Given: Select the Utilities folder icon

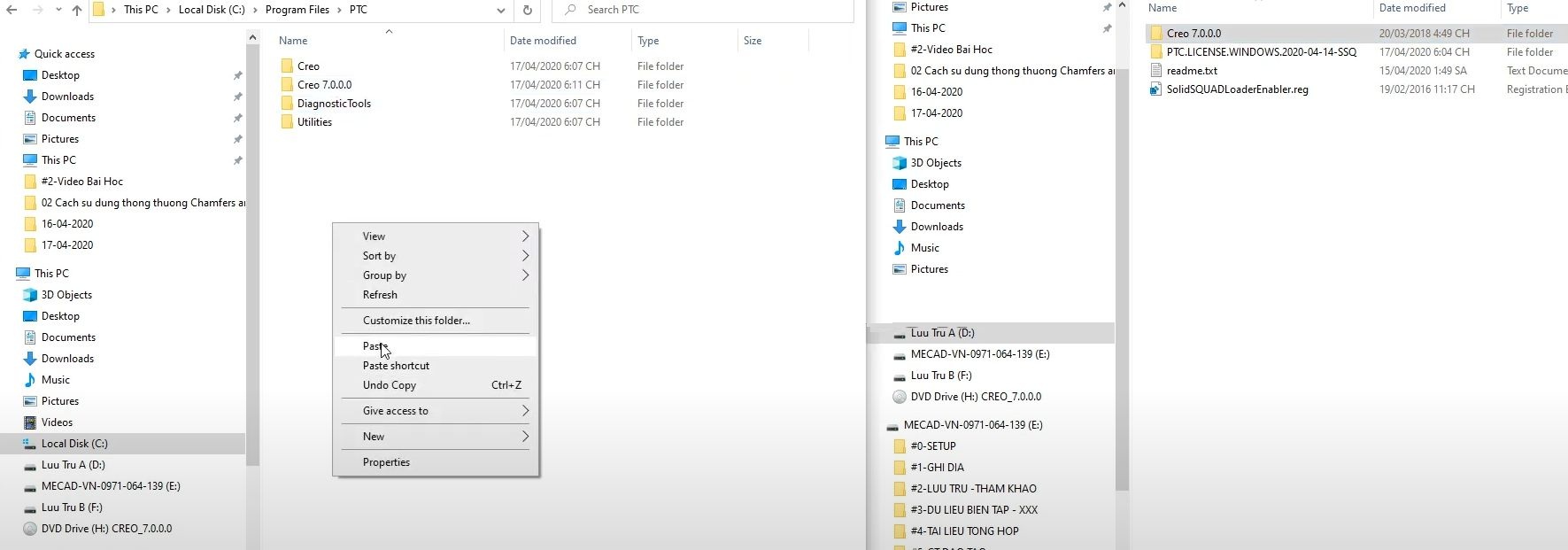Looking at the screenshot, I should (x=287, y=122).
